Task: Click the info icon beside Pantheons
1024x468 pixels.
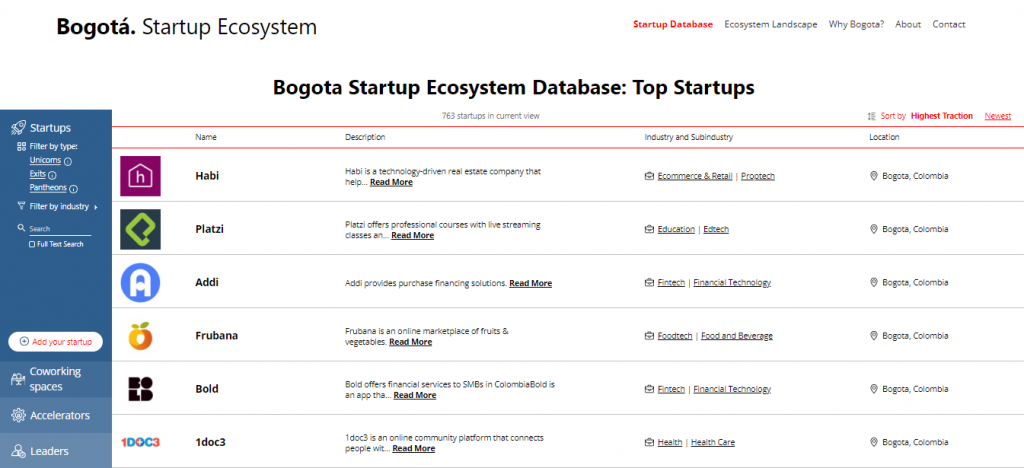Action: click(74, 188)
